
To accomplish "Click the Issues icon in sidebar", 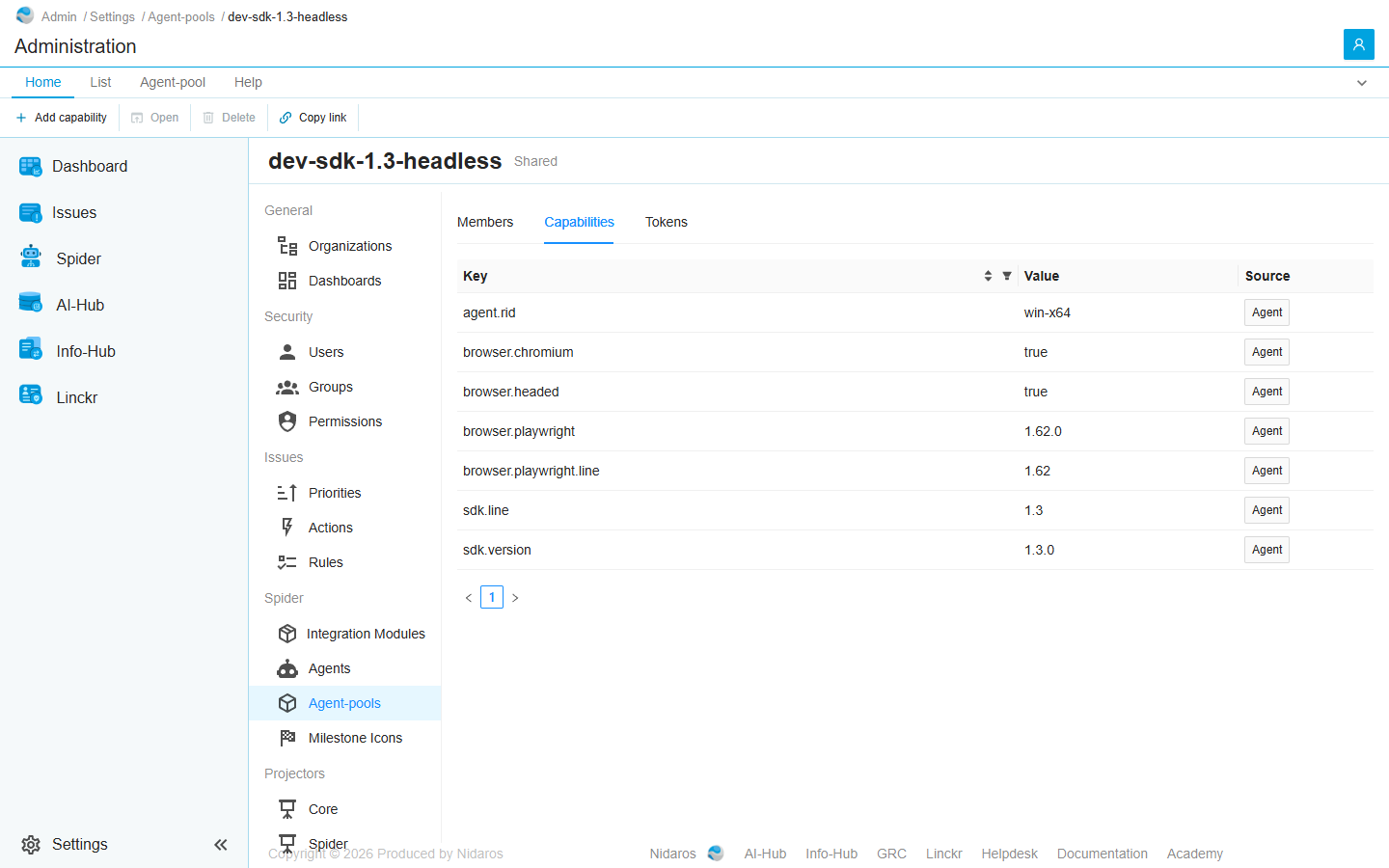I will 31,213.
